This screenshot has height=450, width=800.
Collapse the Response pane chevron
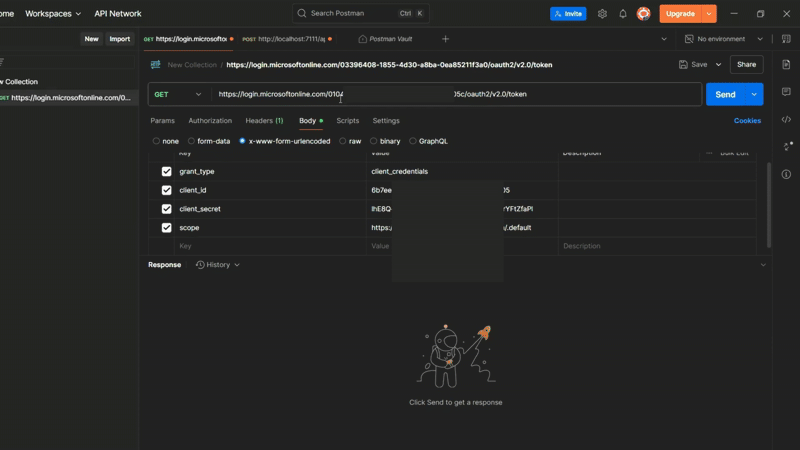pos(763,265)
